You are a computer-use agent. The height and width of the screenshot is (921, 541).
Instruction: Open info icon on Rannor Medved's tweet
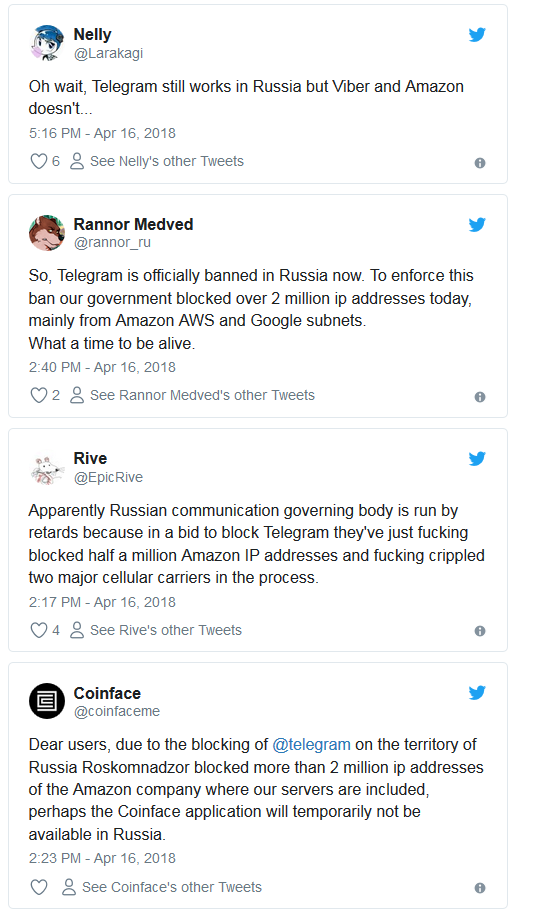(480, 397)
